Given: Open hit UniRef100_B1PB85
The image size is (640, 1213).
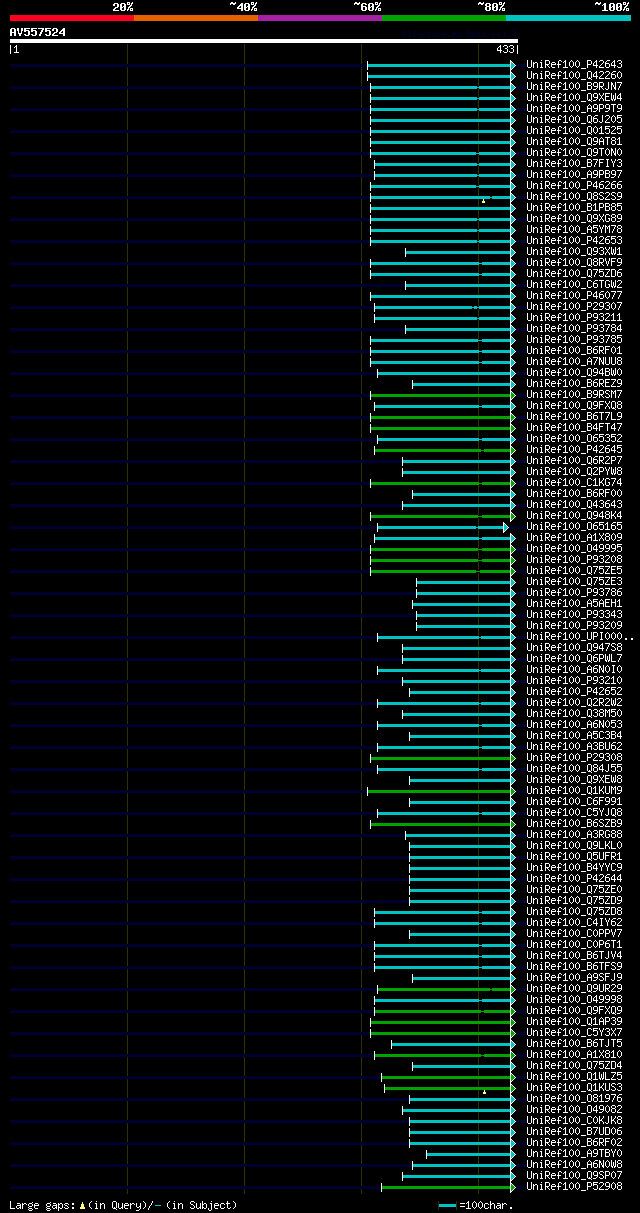Looking at the screenshot, I should pyautogui.click(x=574, y=207).
